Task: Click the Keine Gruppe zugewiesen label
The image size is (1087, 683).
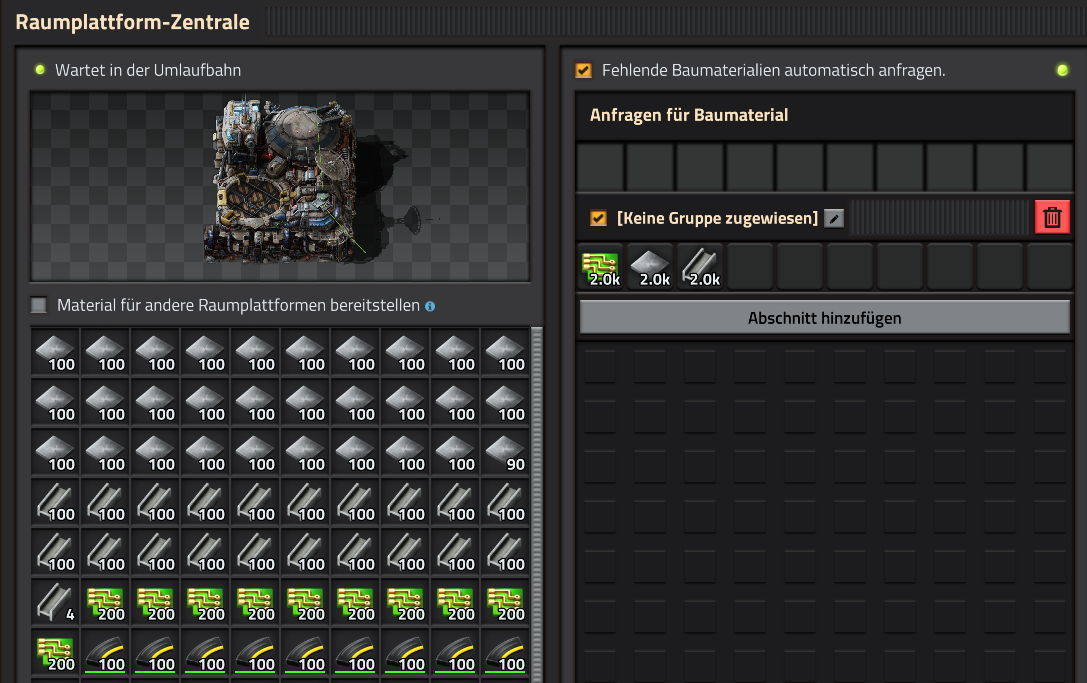Action: [718, 218]
